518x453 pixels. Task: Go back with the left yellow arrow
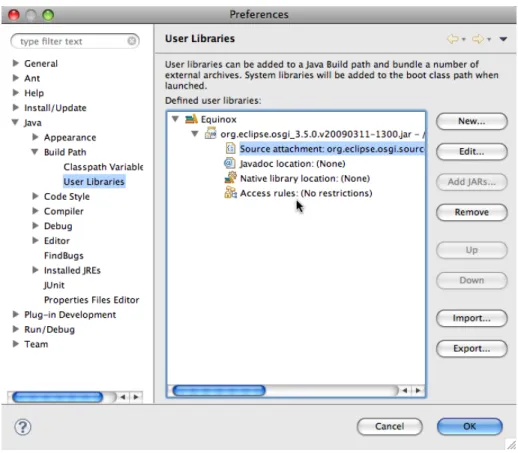coord(453,39)
